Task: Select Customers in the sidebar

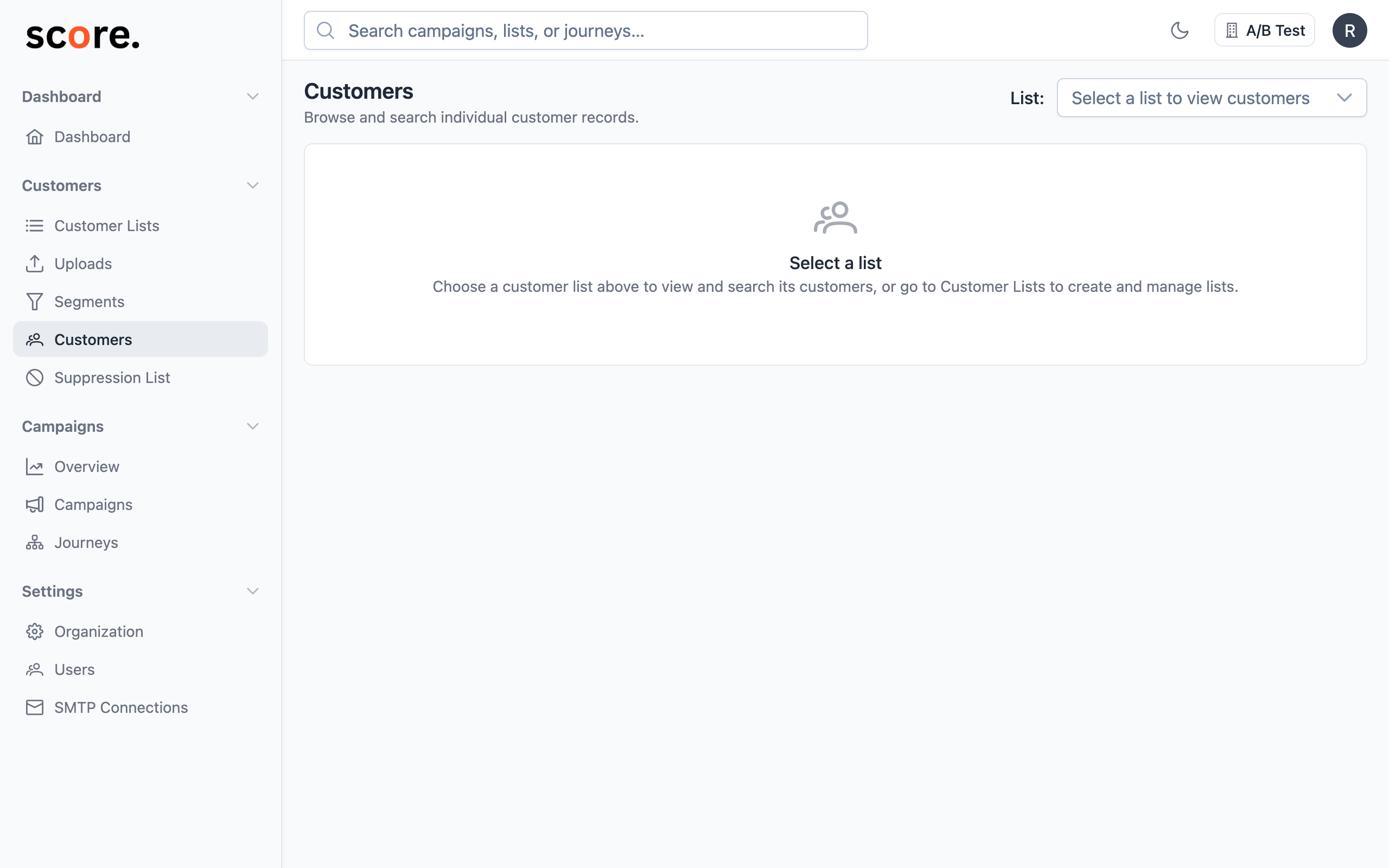Action: [x=93, y=339]
